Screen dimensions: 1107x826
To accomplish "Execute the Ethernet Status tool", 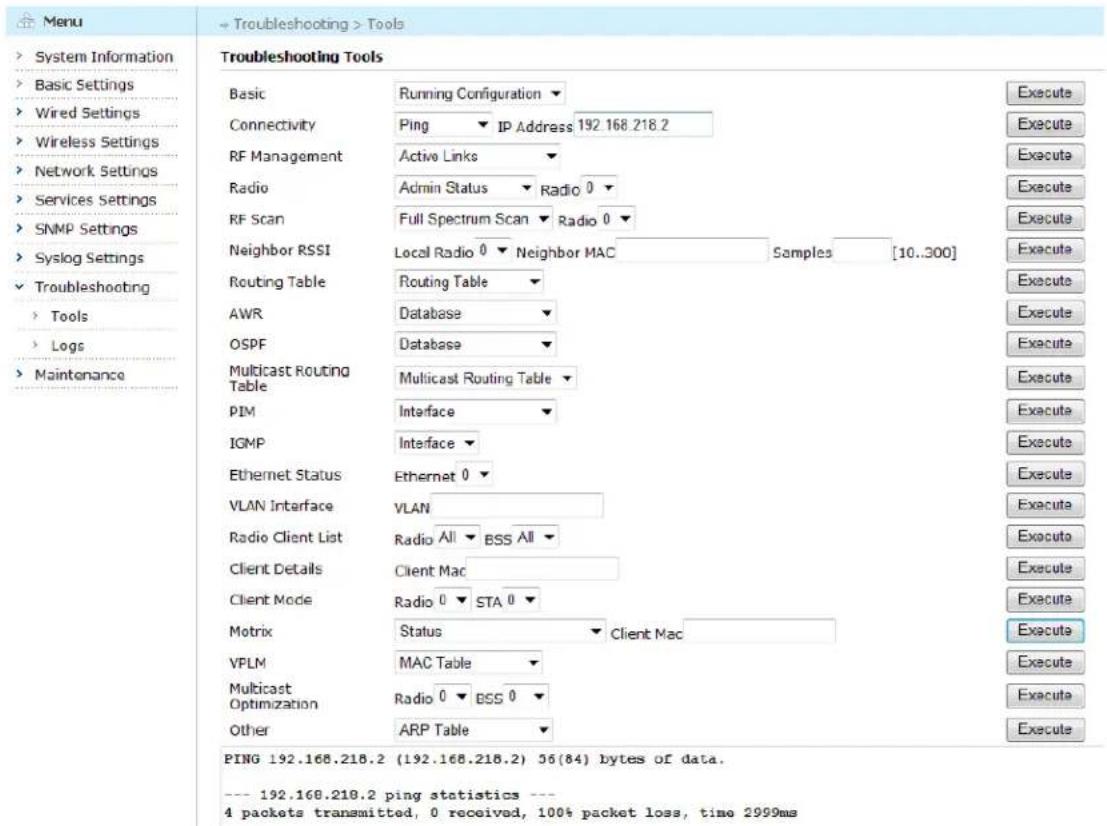I will [1045, 474].
